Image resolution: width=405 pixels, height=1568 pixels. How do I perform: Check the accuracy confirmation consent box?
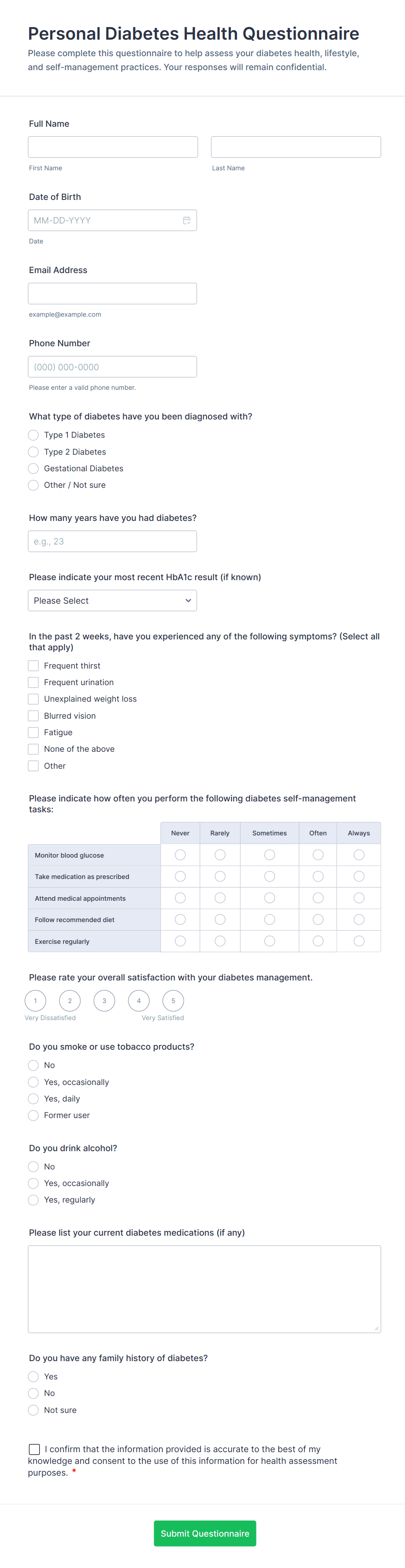(35, 1449)
